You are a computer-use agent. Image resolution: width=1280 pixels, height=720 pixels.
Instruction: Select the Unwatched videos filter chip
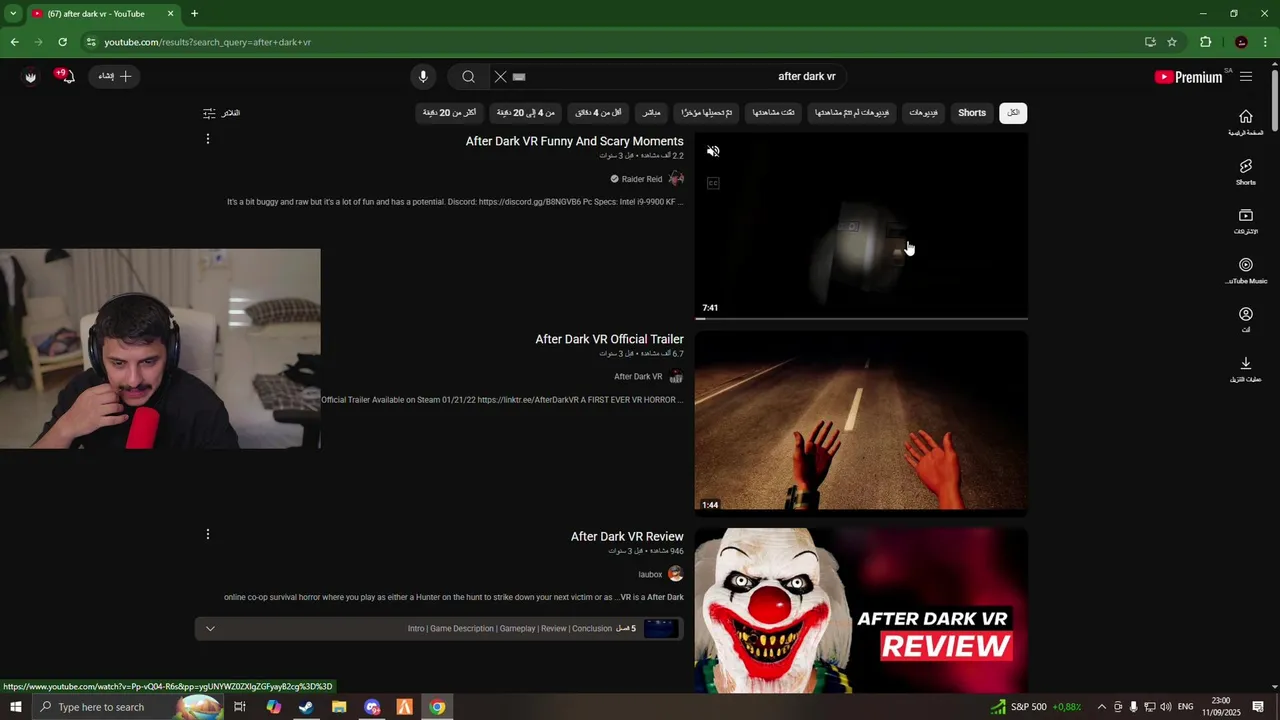point(851,113)
